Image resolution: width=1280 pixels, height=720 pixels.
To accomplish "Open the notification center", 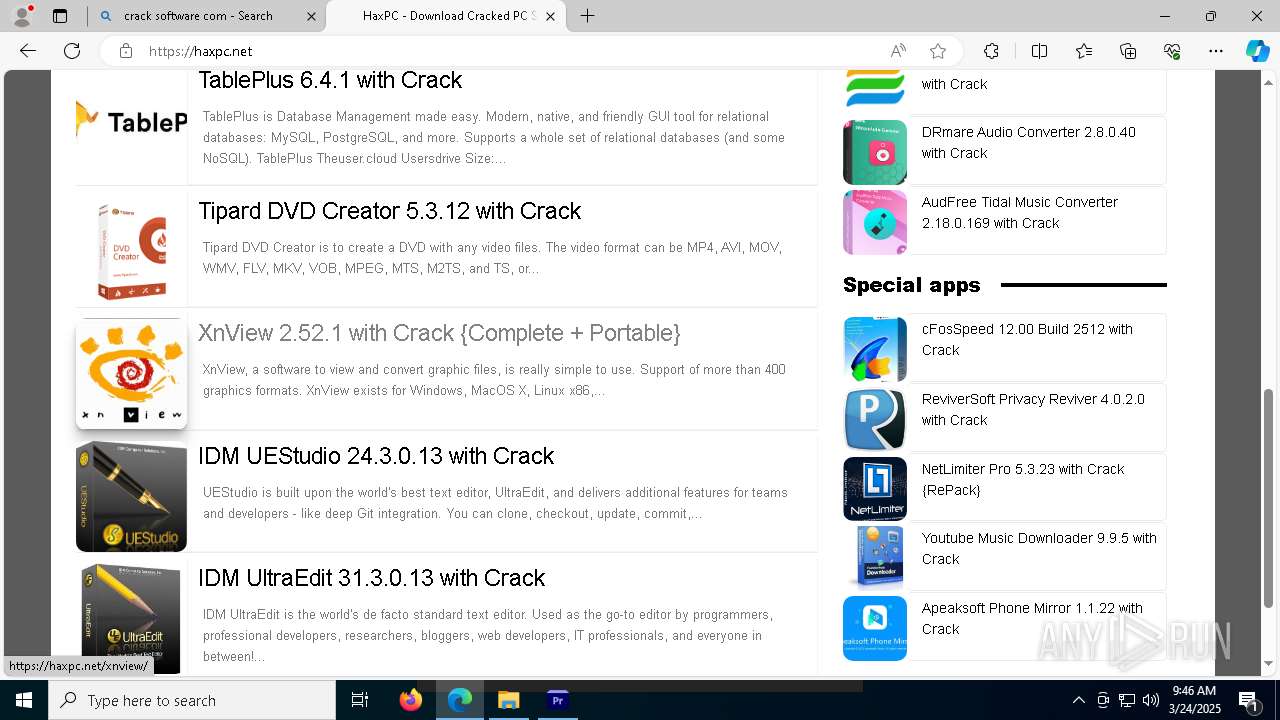I will (x=1249, y=700).
